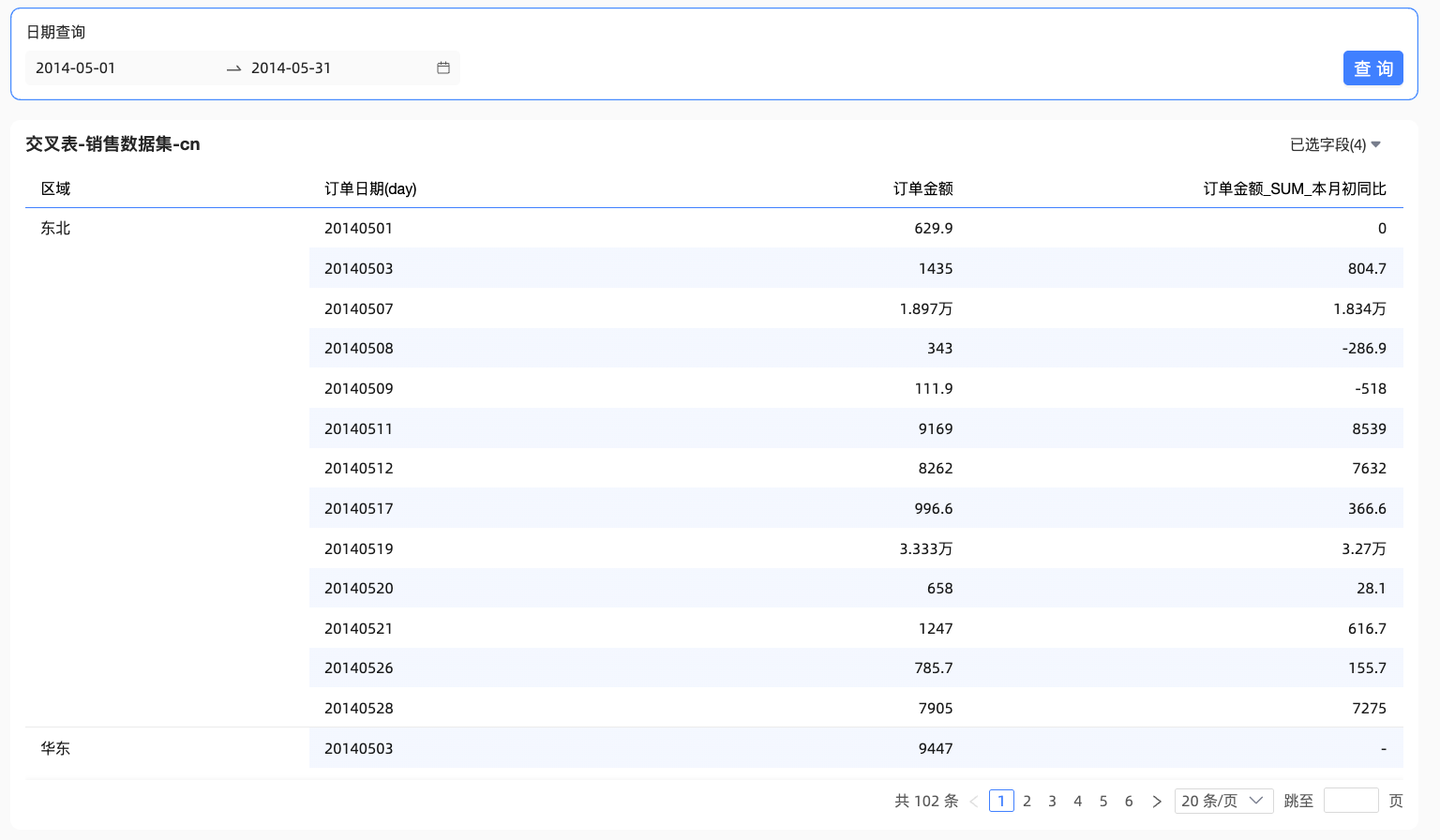Click date cell 20140501
The height and width of the screenshot is (840, 1440).
point(359,228)
